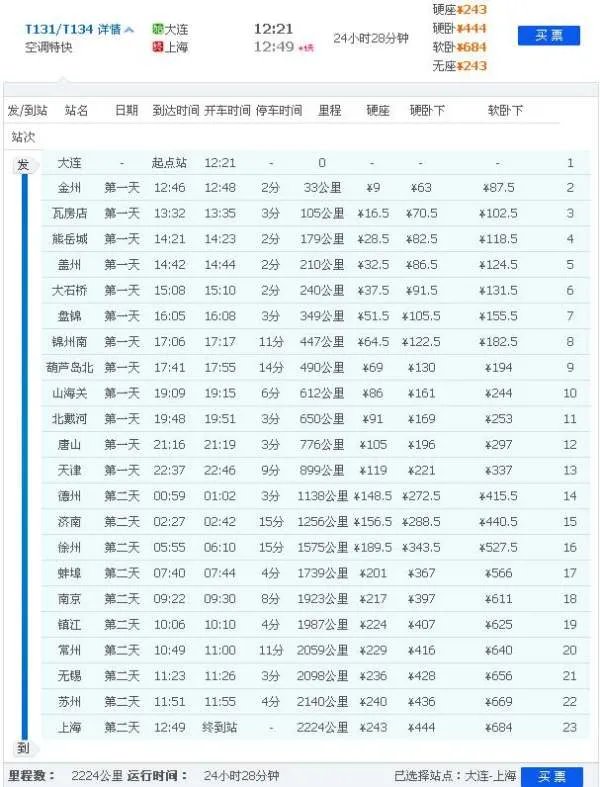Screen dimensions: 600x787
Task: Click the ¥527.5 soft sleeper price for 徐州
Action: tap(498, 547)
